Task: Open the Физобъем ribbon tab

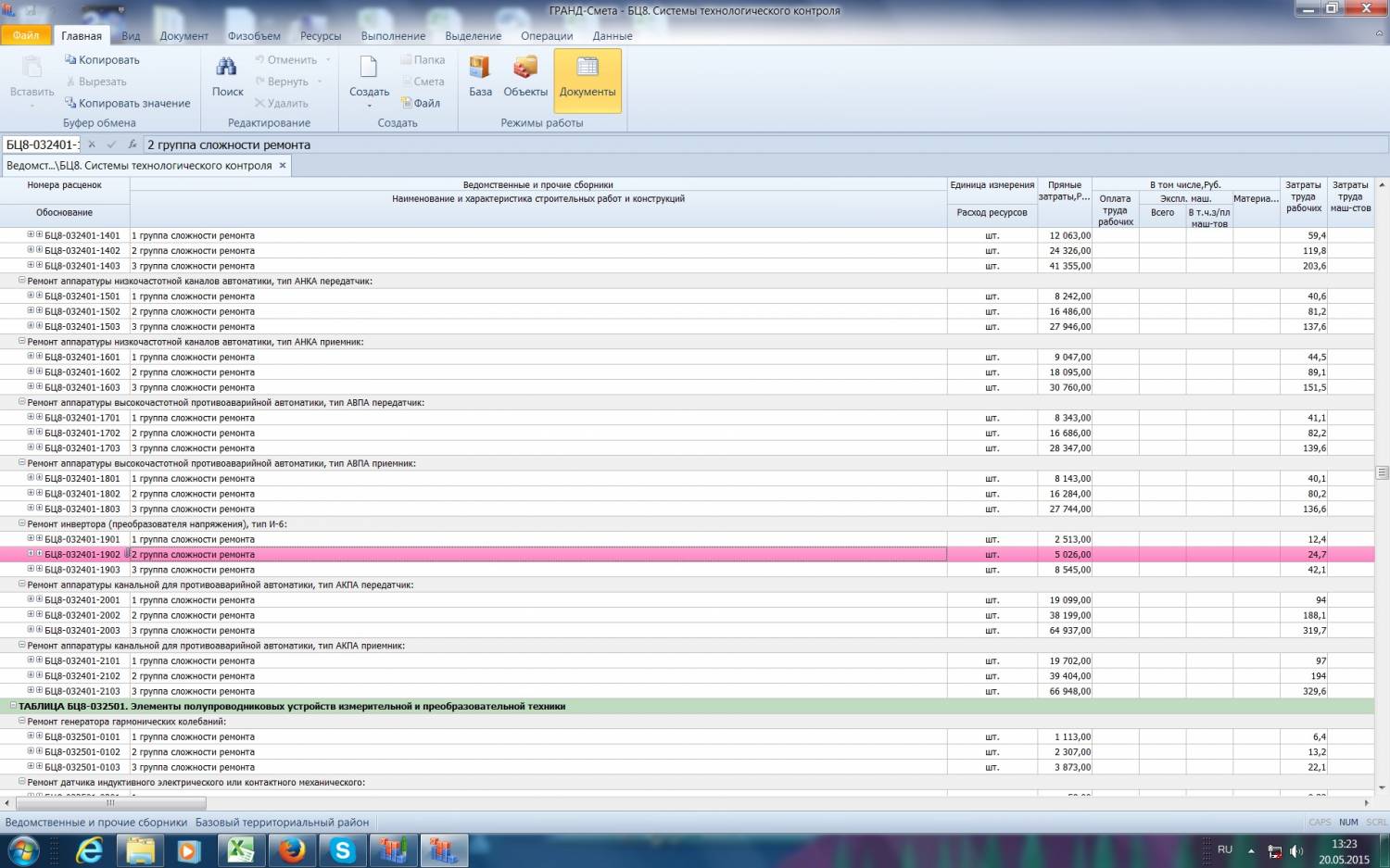Action: (254, 36)
